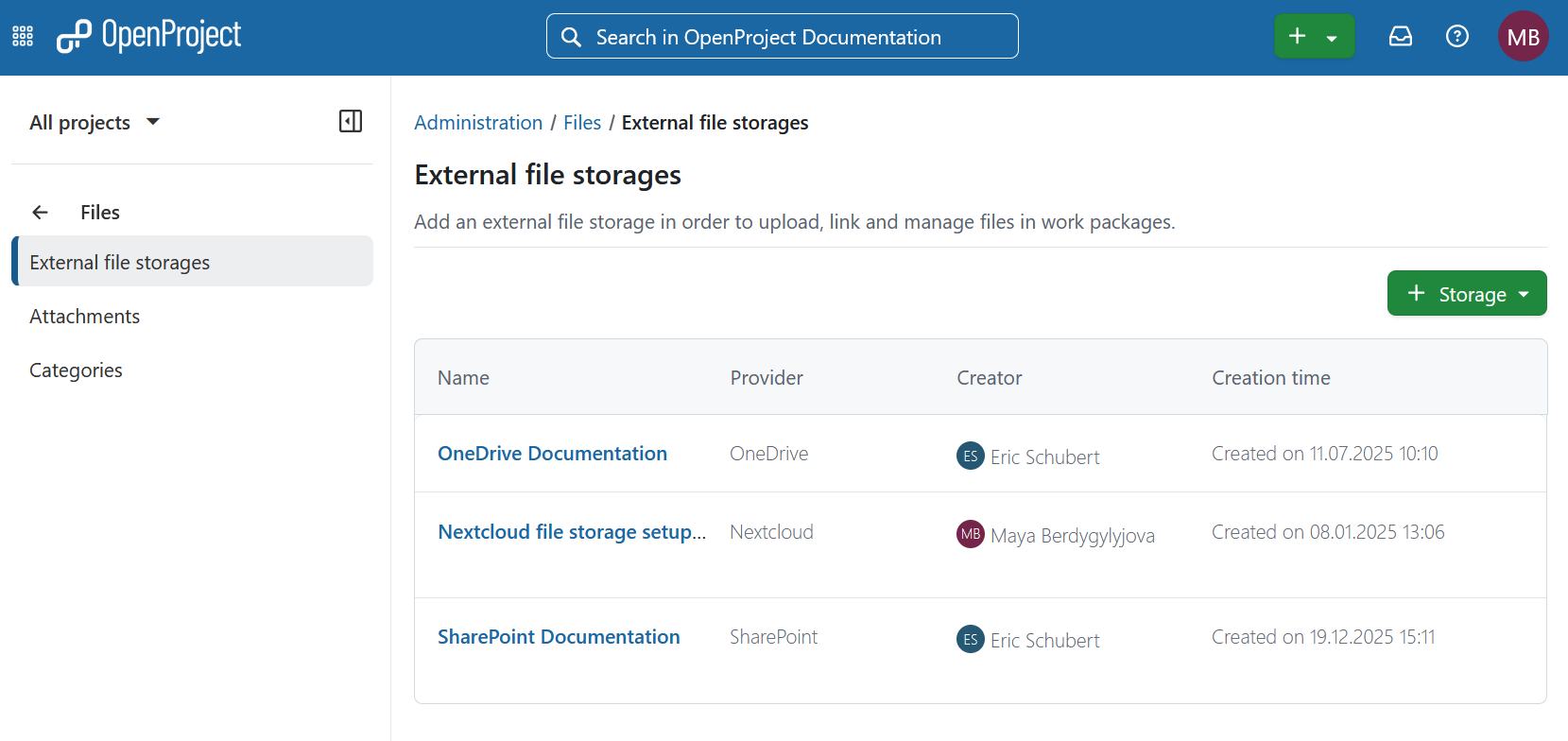Click the OpenProject logo

(148, 36)
